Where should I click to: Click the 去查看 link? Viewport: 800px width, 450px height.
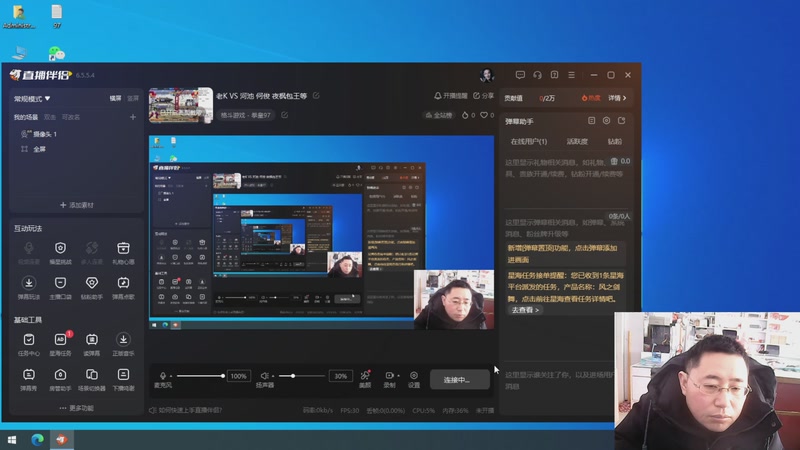click(x=525, y=310)
